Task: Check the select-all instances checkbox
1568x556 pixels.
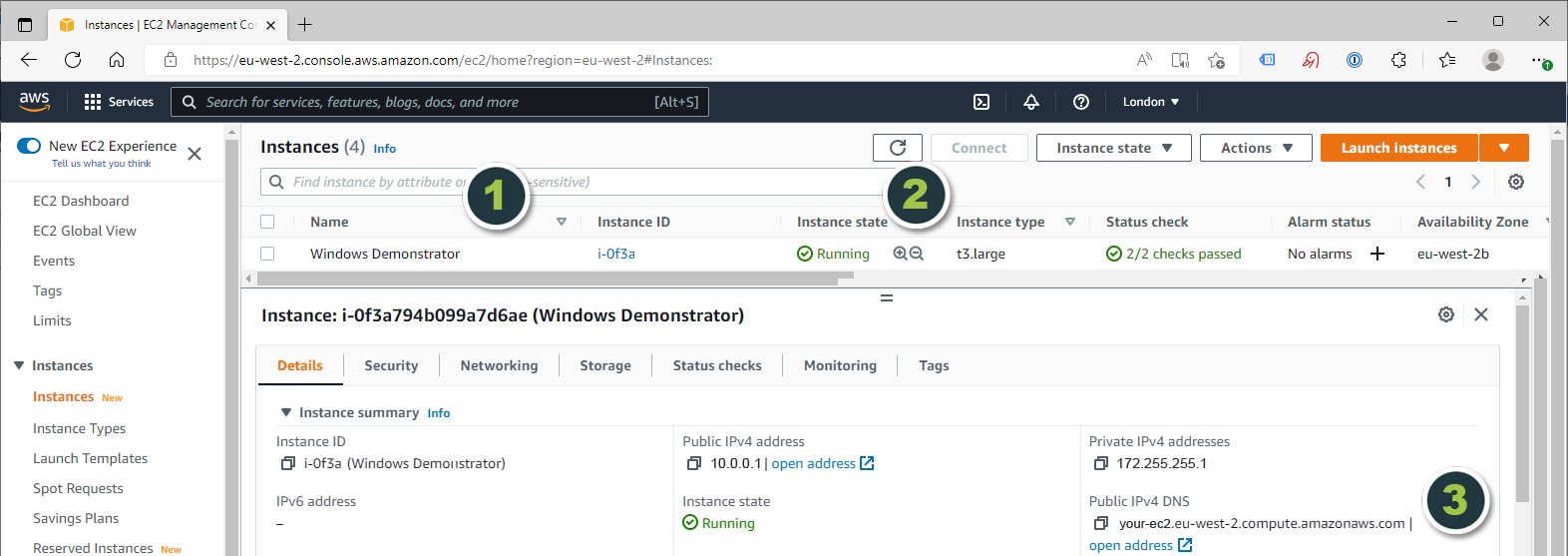Action: coord(267,222)
